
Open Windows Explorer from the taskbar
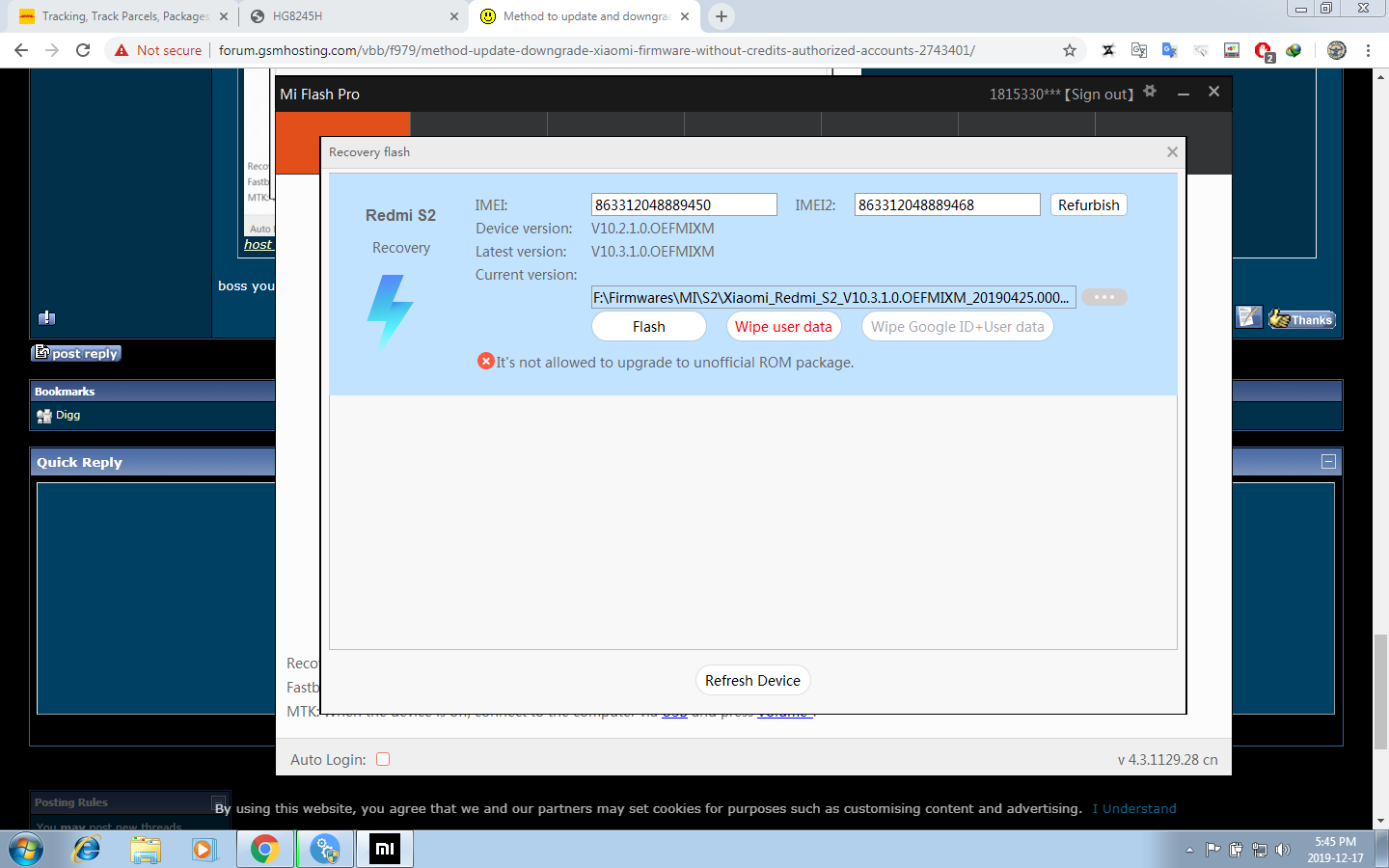[x=146, y=850]
